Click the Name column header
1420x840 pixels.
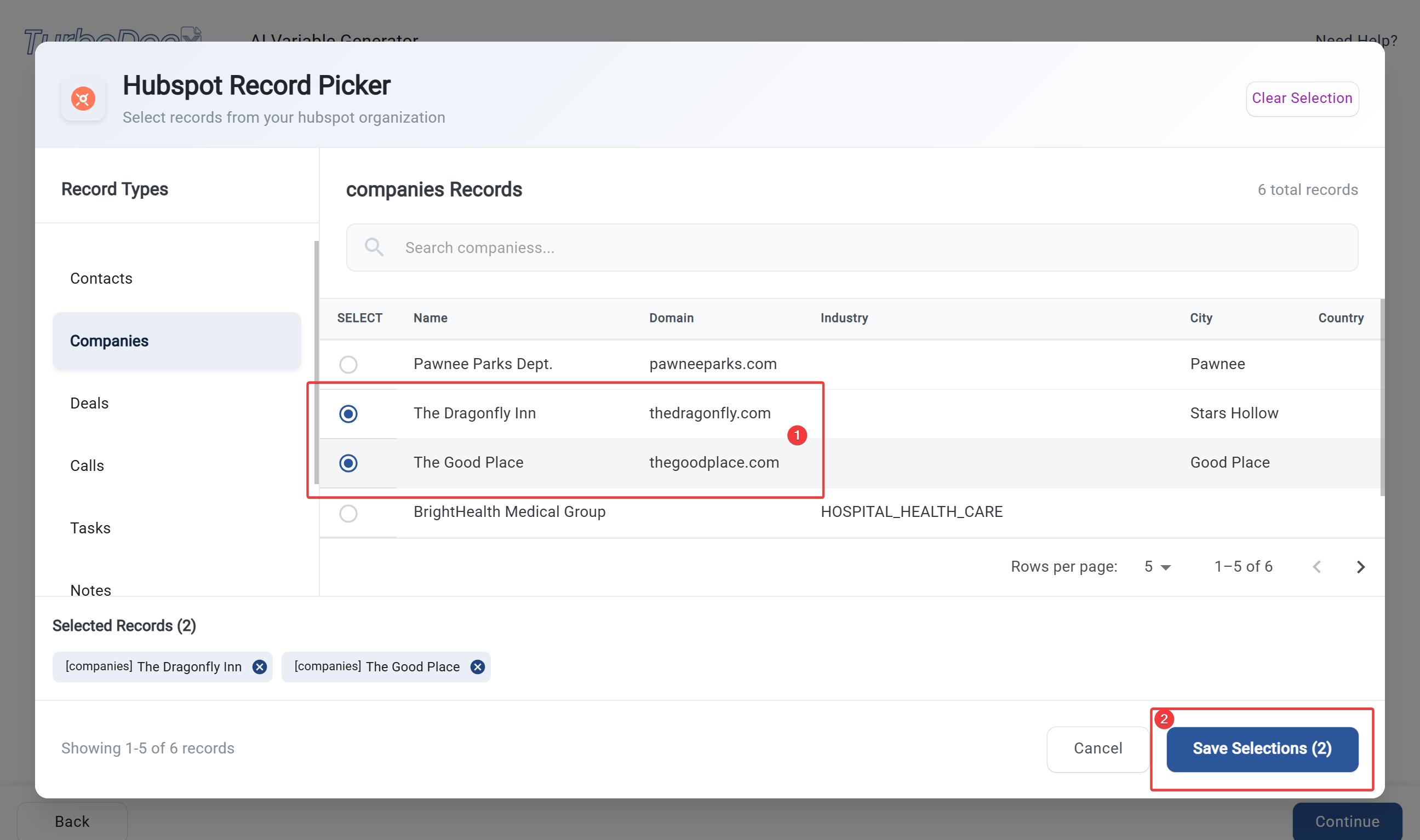pyautogui.click(x=430, y=318)
